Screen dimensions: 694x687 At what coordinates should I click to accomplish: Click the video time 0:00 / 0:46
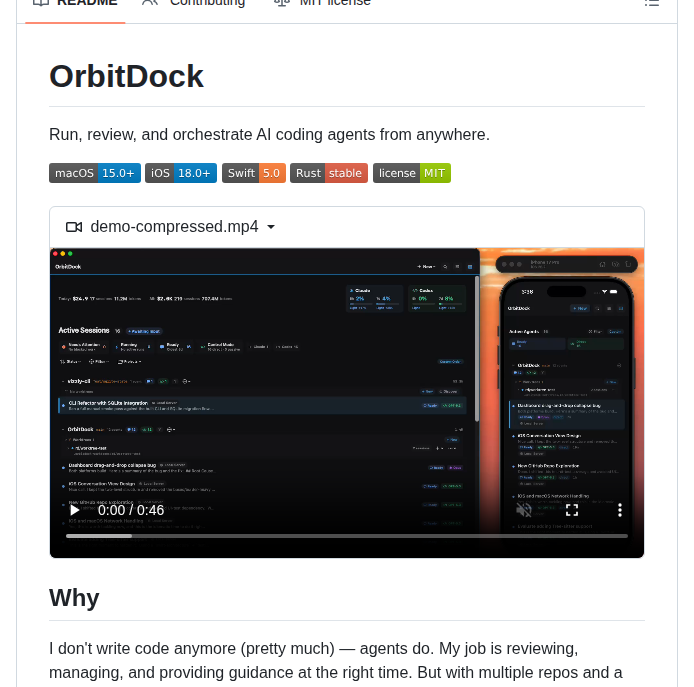coord(131,510)
